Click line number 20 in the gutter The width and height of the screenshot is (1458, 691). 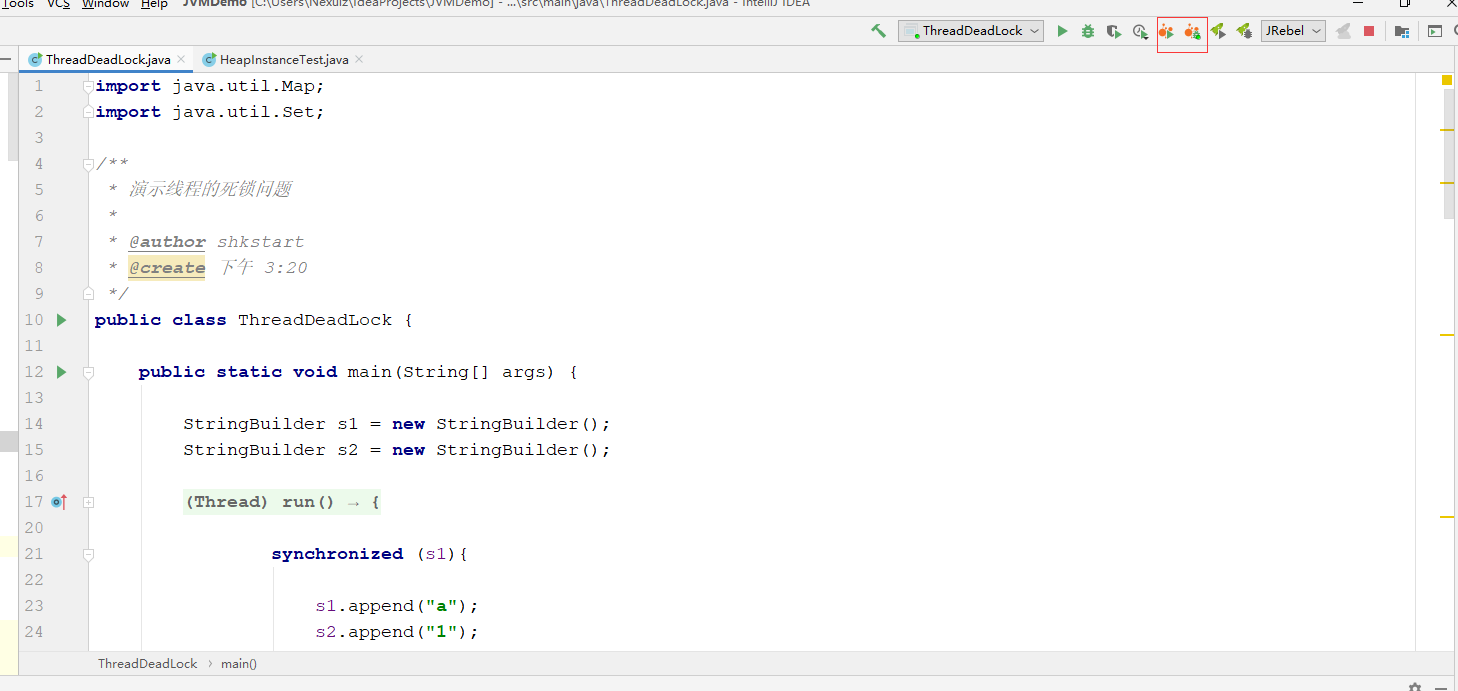pyautogui.click(x=34, y=528)
